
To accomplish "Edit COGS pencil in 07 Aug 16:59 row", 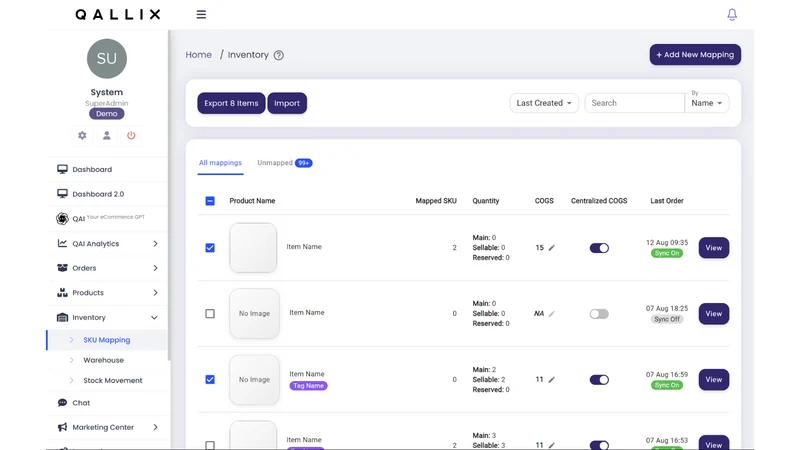I will pyautogui.click(x=552, y=380).
